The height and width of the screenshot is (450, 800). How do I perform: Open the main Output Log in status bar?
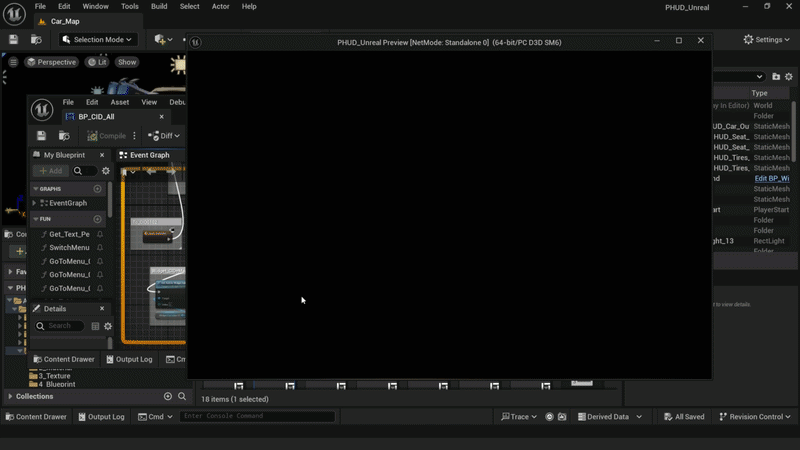click(x=102, y=417)
